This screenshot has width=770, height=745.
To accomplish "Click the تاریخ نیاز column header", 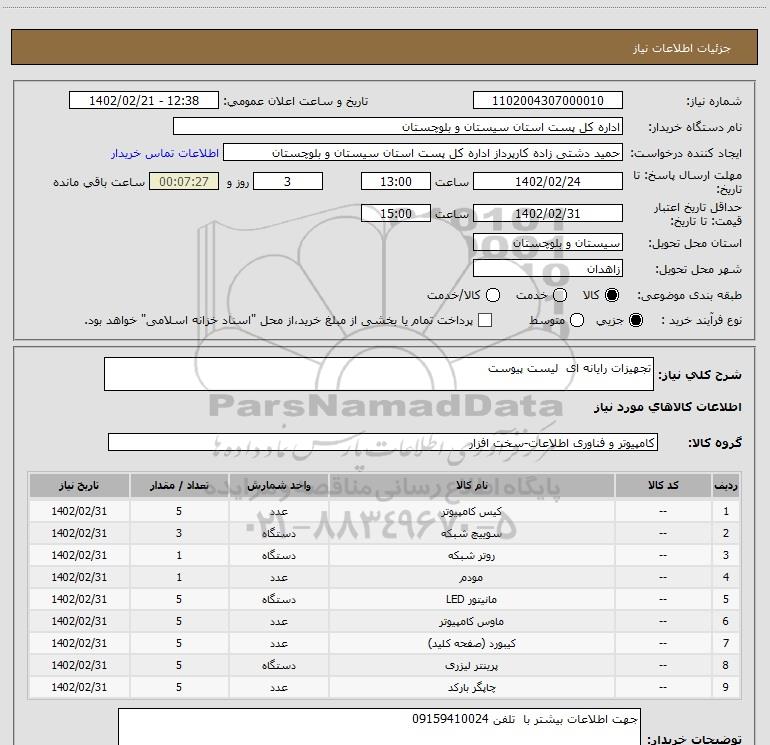I will point(79,485).
